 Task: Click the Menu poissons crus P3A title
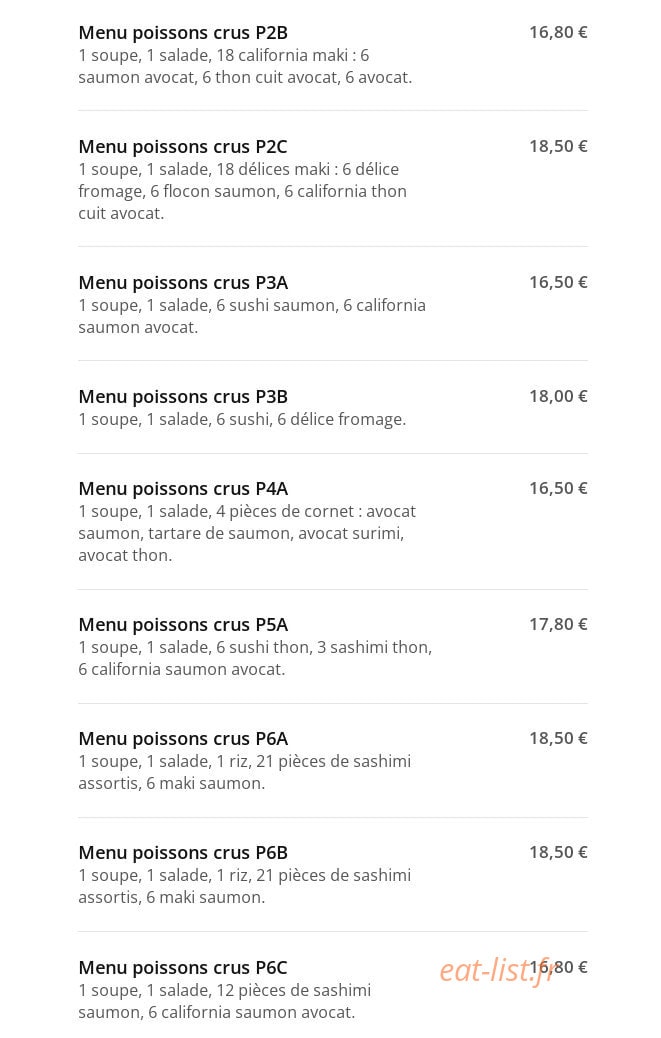pos(183,283)
